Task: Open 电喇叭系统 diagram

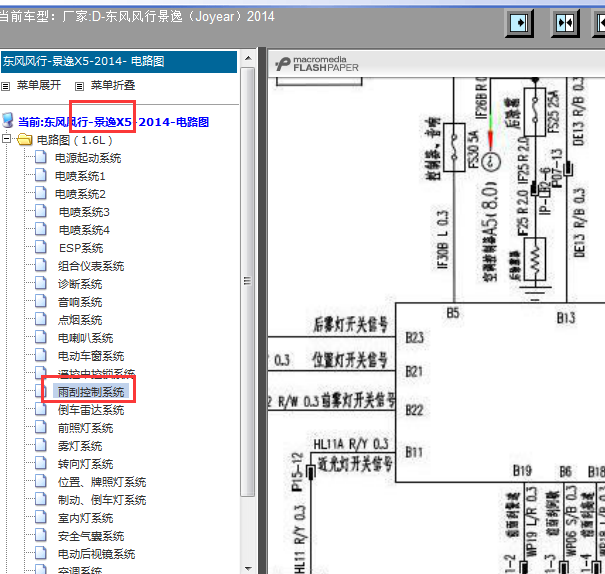Action: 85,338
